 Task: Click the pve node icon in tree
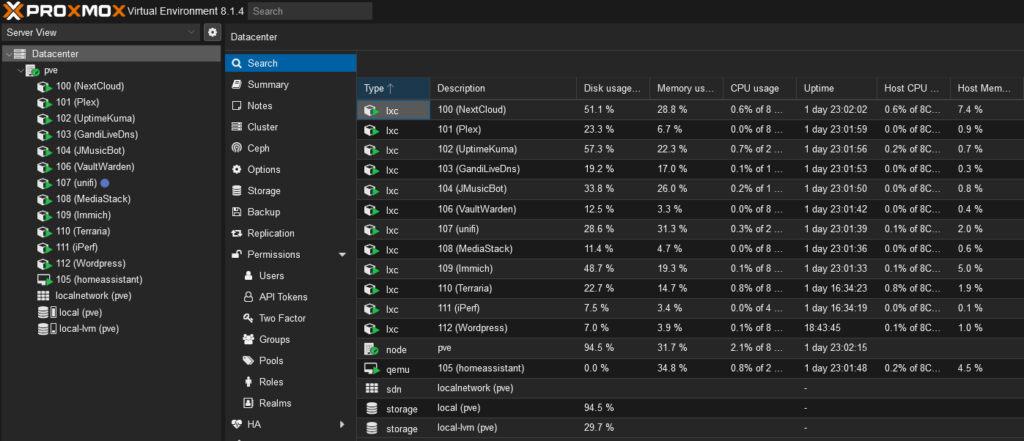(33, 71)
